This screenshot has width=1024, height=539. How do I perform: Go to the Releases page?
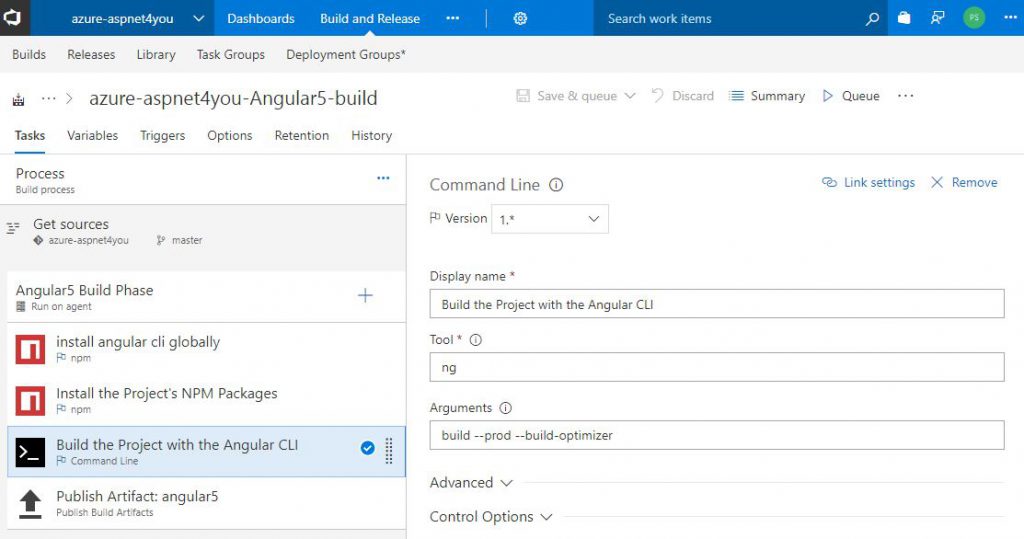point(91,54)
